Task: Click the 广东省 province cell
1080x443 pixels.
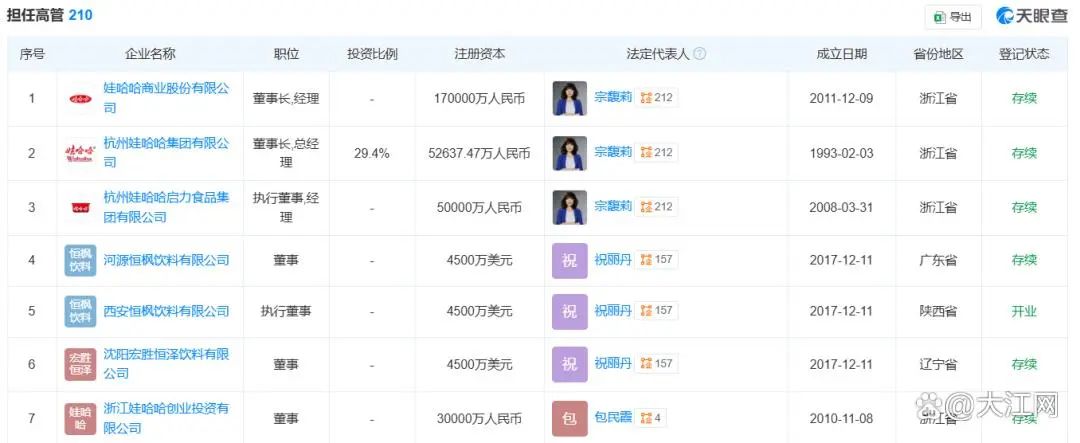Action: click(938, 260)
